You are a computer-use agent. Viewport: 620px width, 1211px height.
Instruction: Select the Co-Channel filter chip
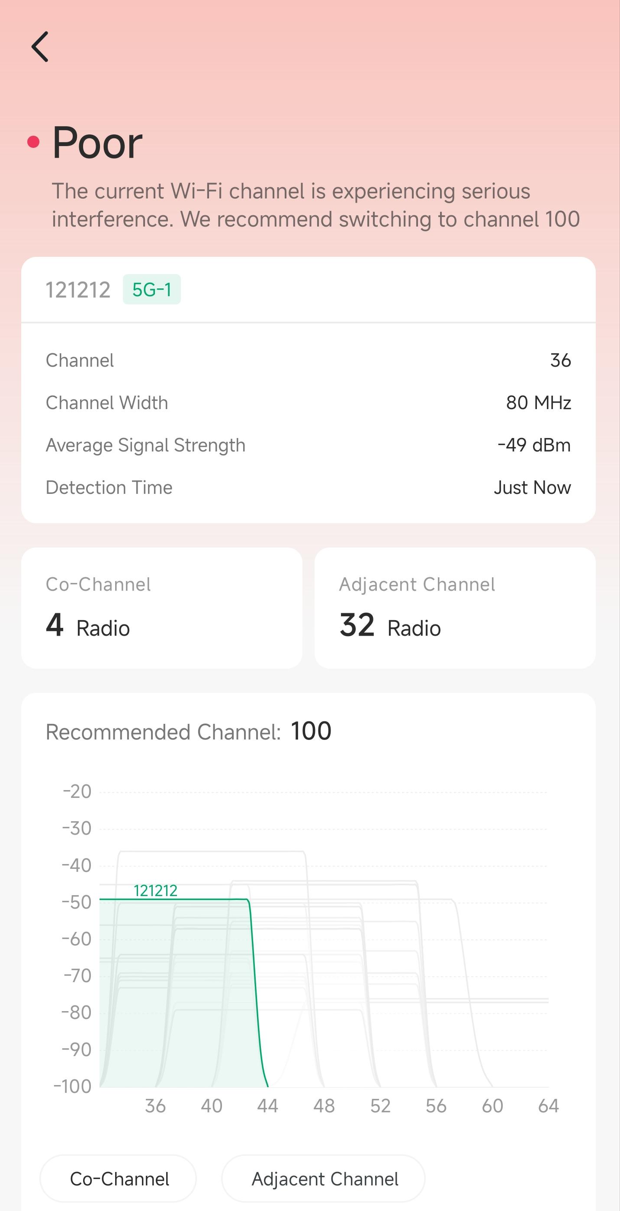coord(119,1179)
